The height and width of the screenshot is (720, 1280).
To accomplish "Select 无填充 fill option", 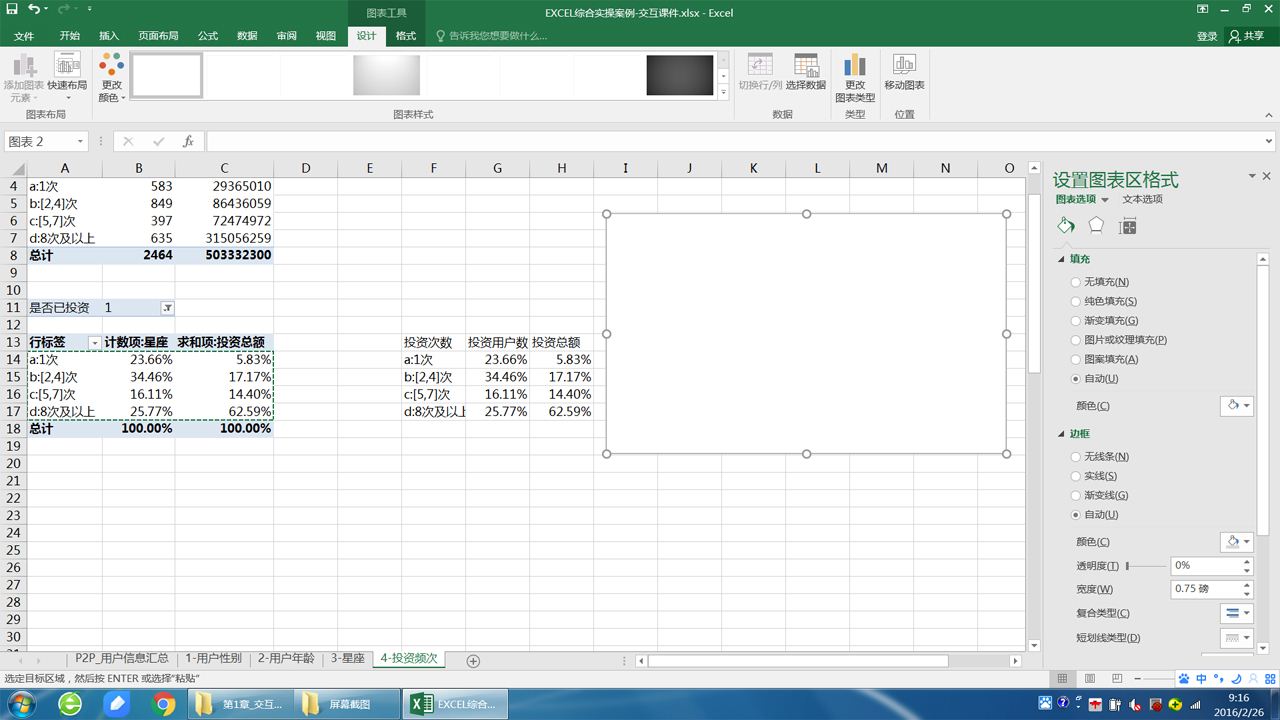I will (1100, 282).
